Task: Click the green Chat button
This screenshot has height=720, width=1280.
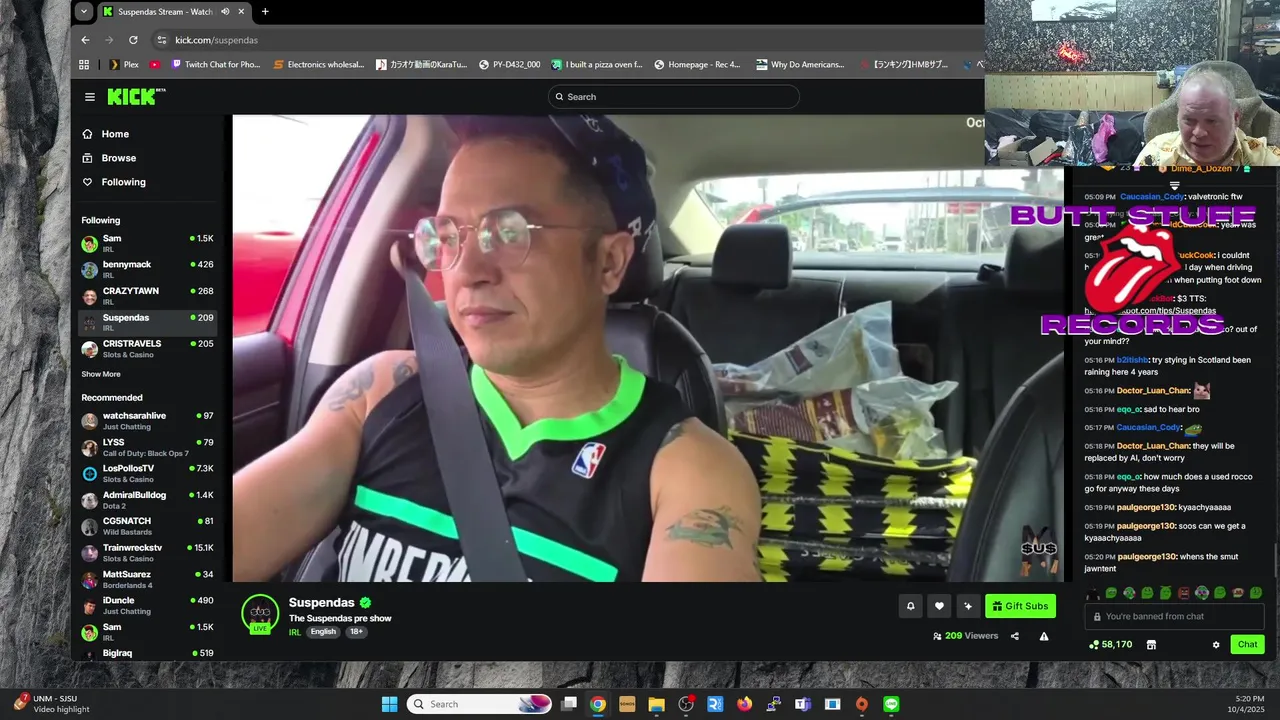Action: (1247, 645)
